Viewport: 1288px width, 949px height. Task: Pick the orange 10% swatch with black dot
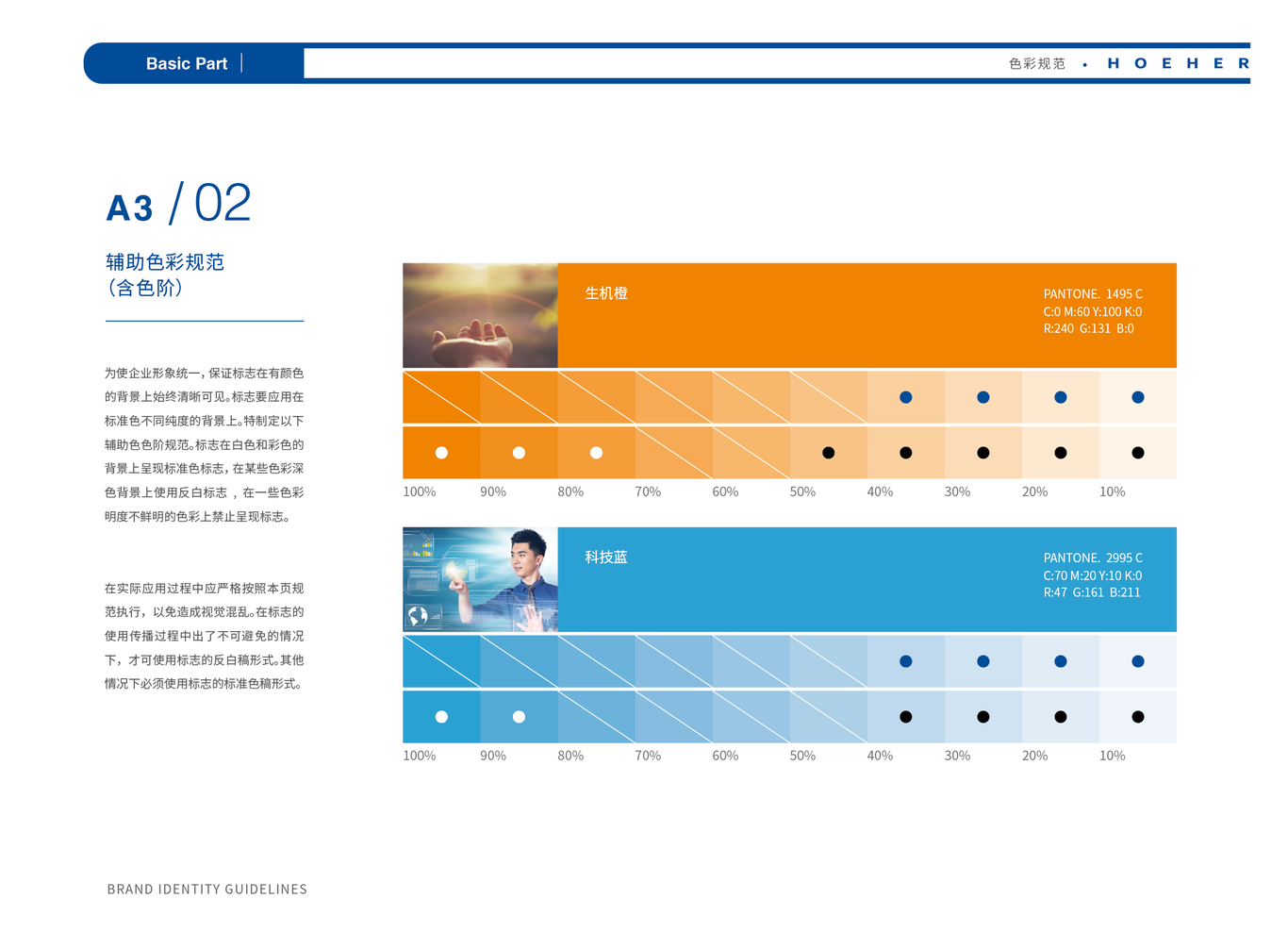(x=1138, y=453)
